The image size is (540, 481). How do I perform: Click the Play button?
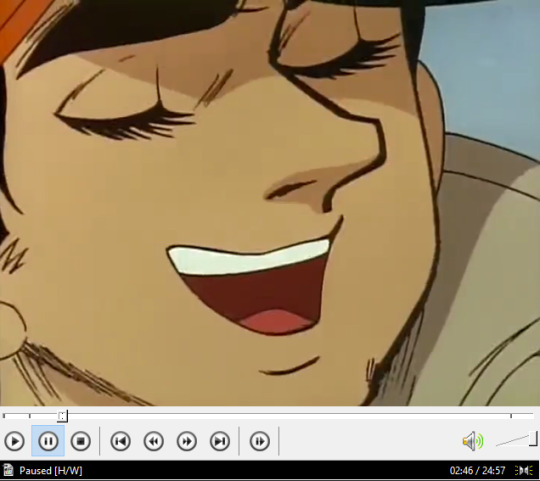click(x=14, y=441)
